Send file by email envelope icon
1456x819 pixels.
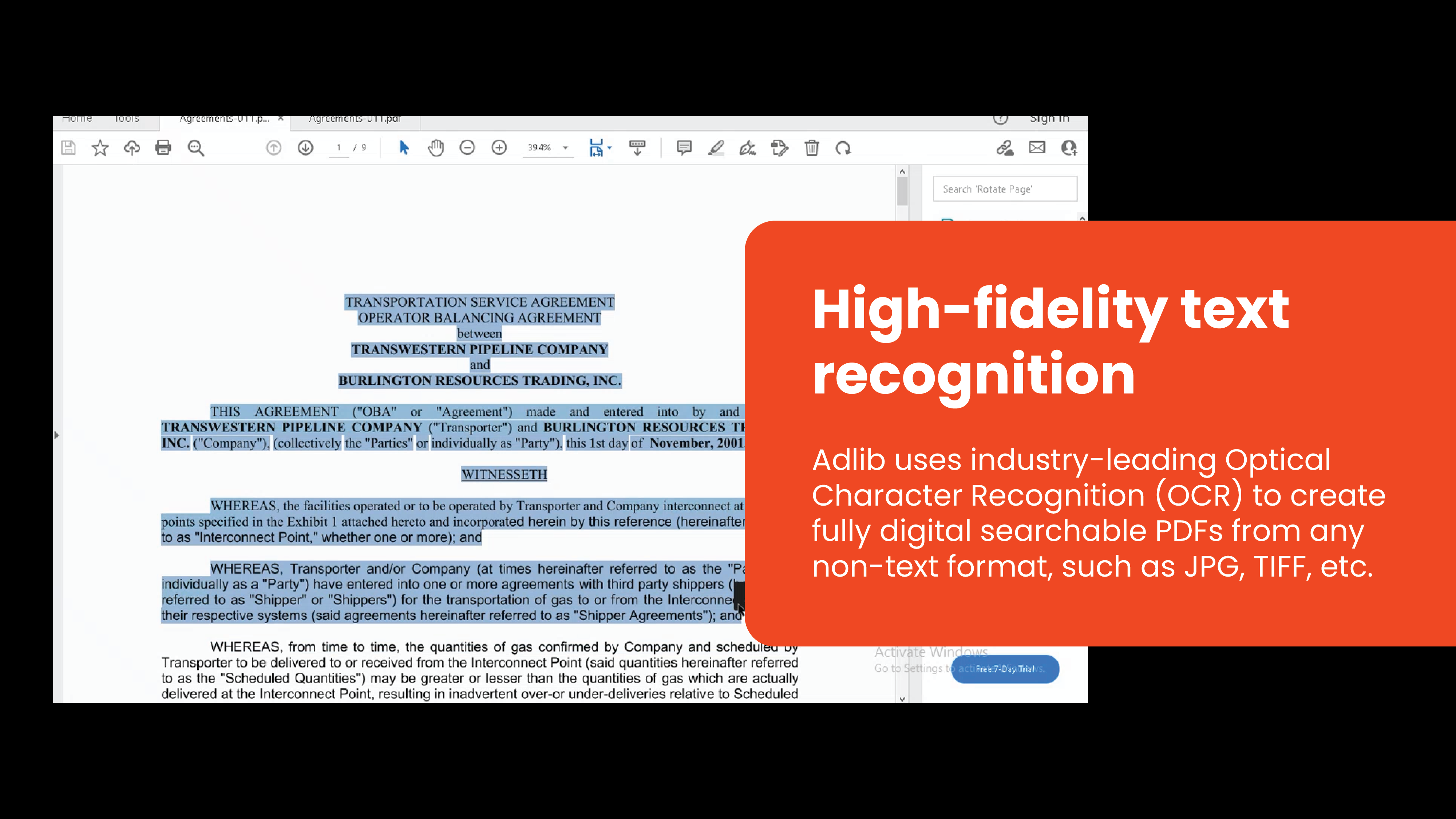(1037, 148)
